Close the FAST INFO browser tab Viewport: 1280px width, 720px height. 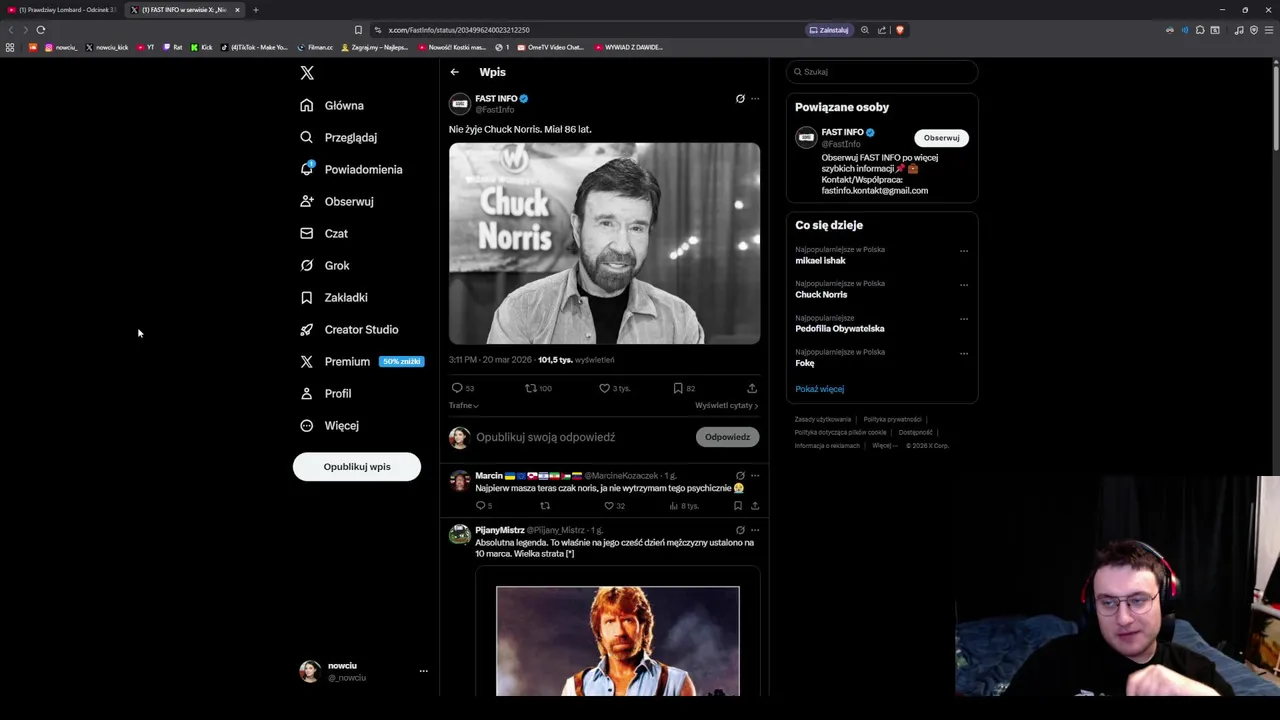pos(237,10)
